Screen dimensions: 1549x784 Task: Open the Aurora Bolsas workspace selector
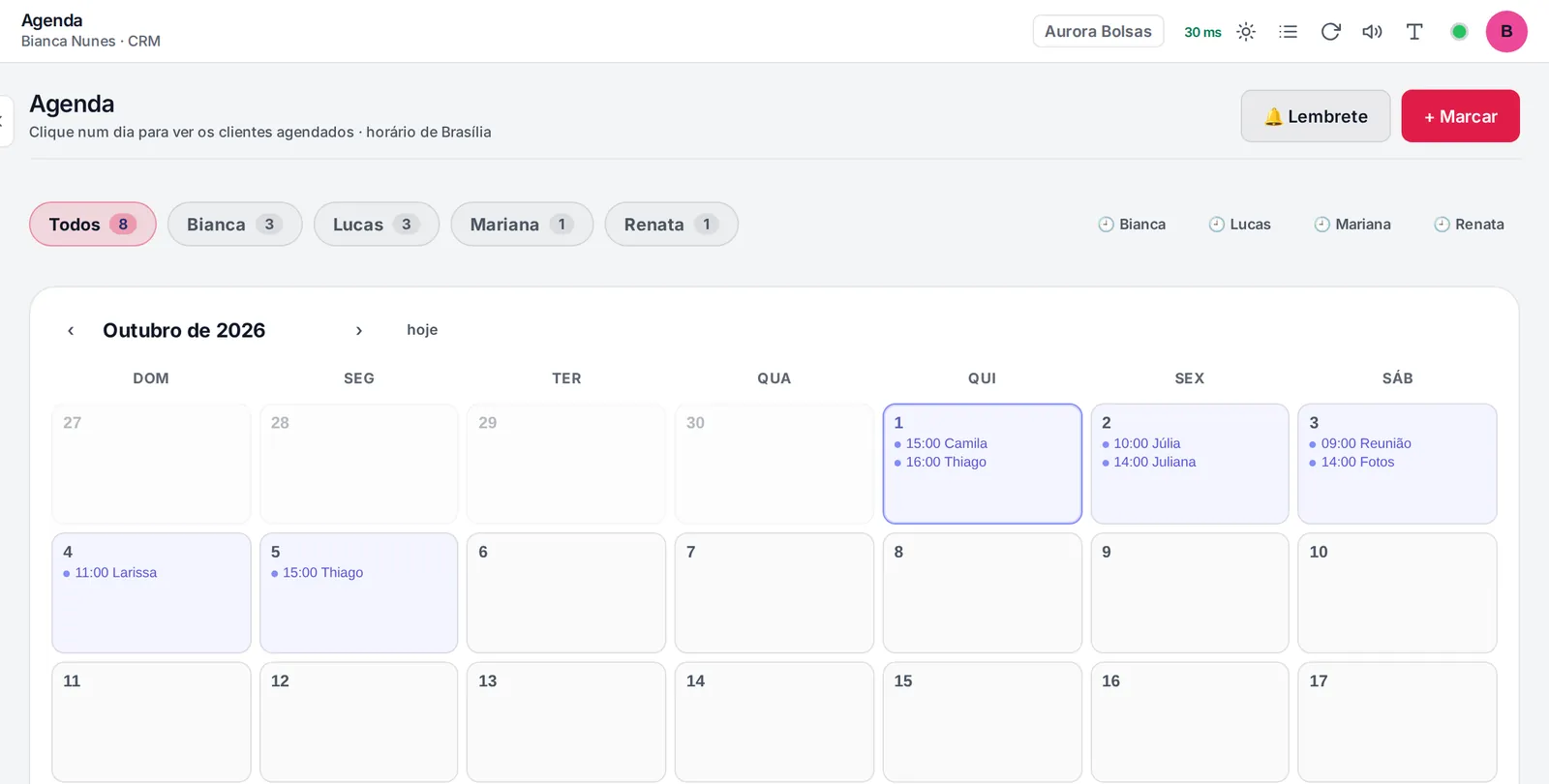click(1098, 31)
